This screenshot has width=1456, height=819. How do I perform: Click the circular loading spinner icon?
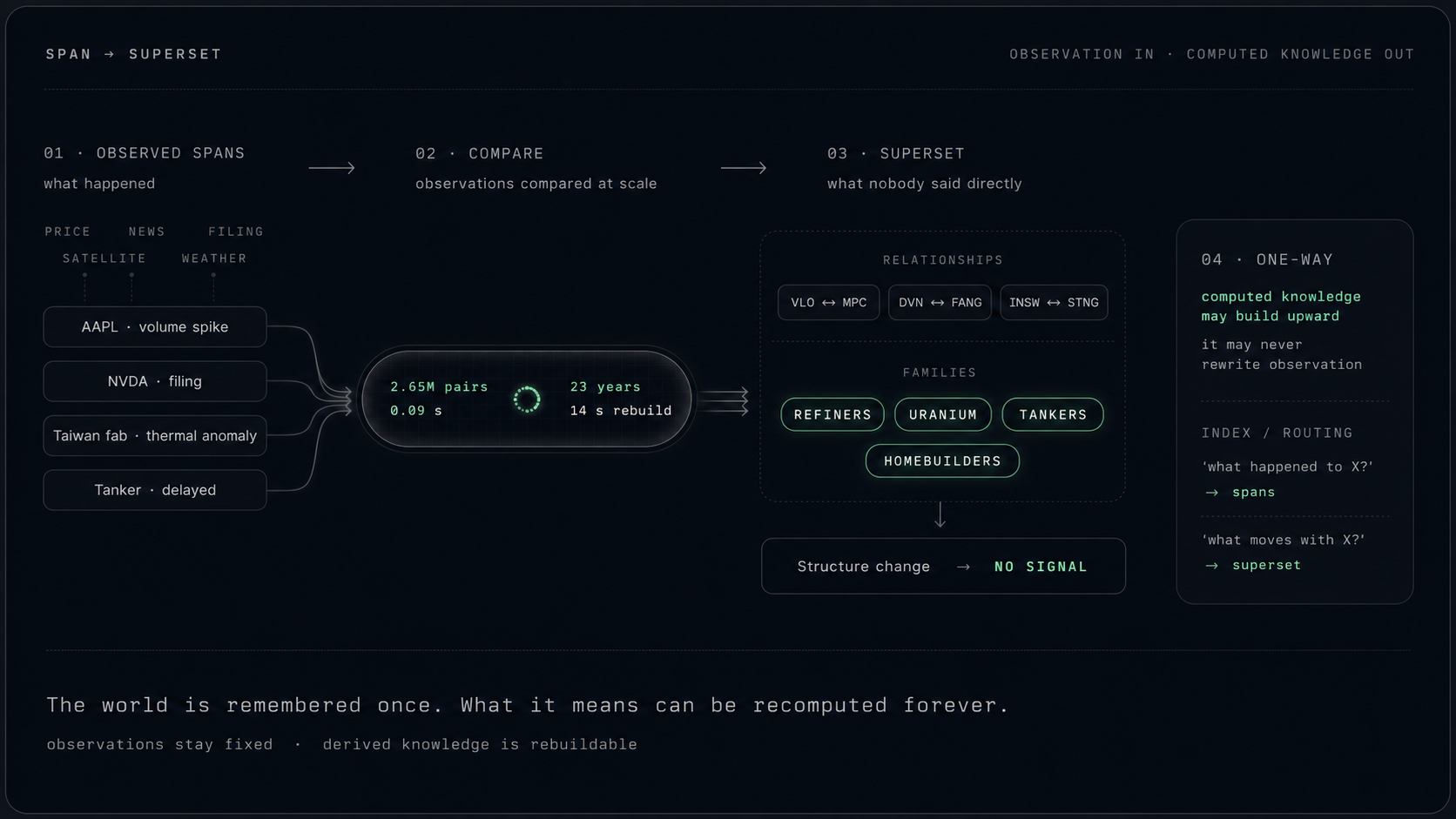click(527, 399)
